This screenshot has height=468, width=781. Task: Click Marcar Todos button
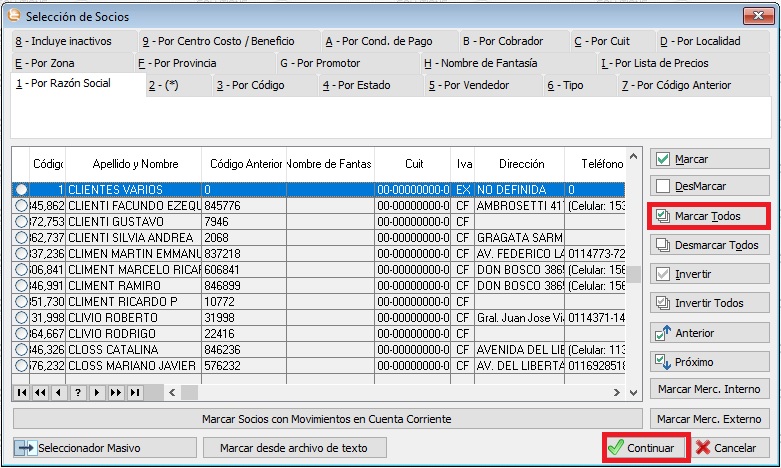(708, 216)
